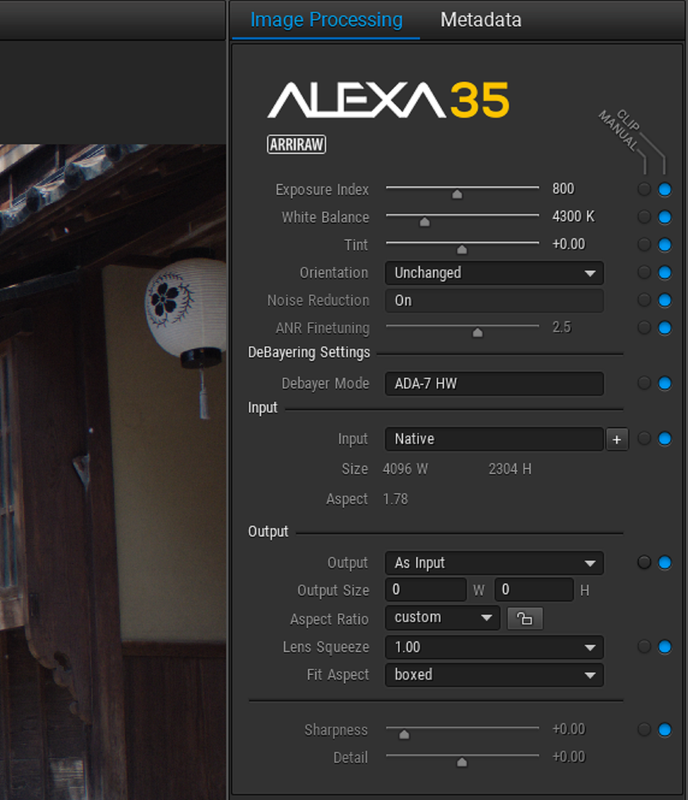This screenshot has height=800, width=688.
Task: Click the Exposure Index value 800
Action: pos(563,189)
